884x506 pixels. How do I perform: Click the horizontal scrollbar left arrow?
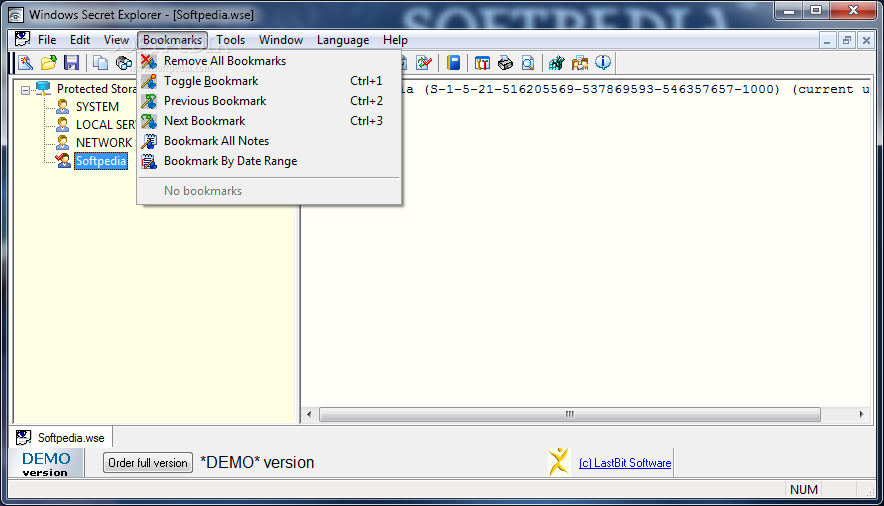[309, 414]
